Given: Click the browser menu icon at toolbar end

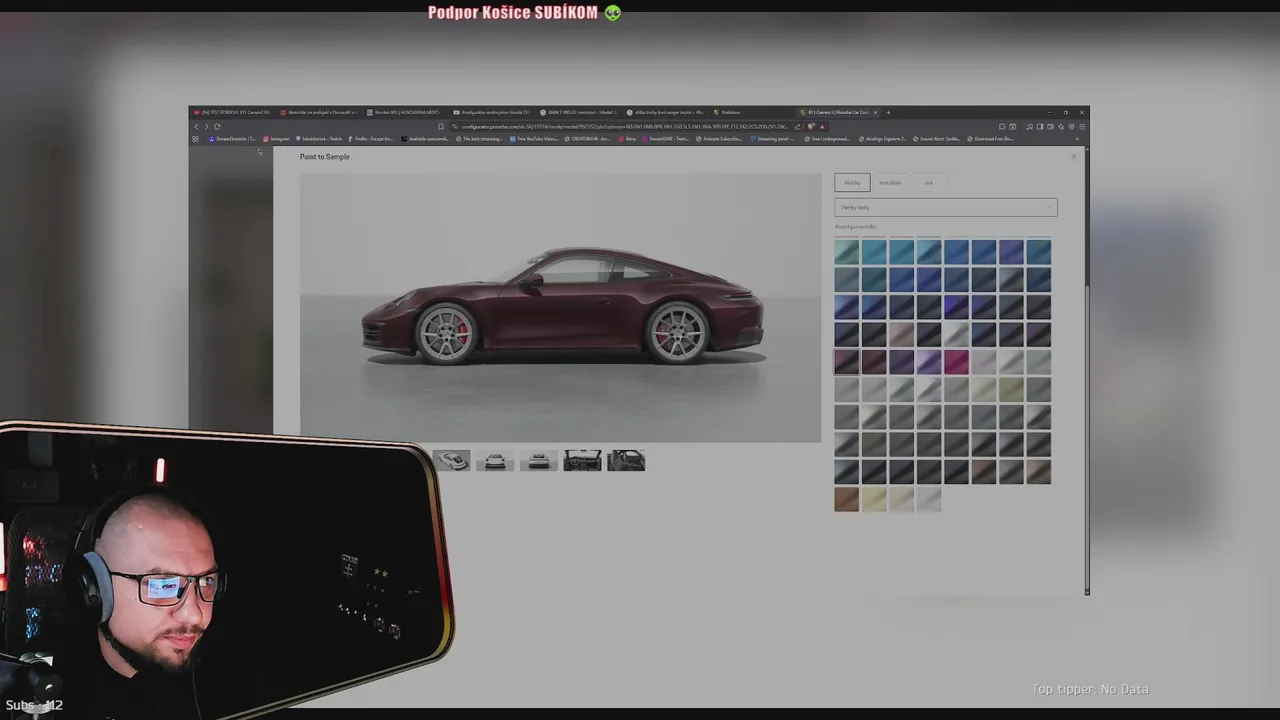Looking at the screenshot, I should click(1082, 126).
